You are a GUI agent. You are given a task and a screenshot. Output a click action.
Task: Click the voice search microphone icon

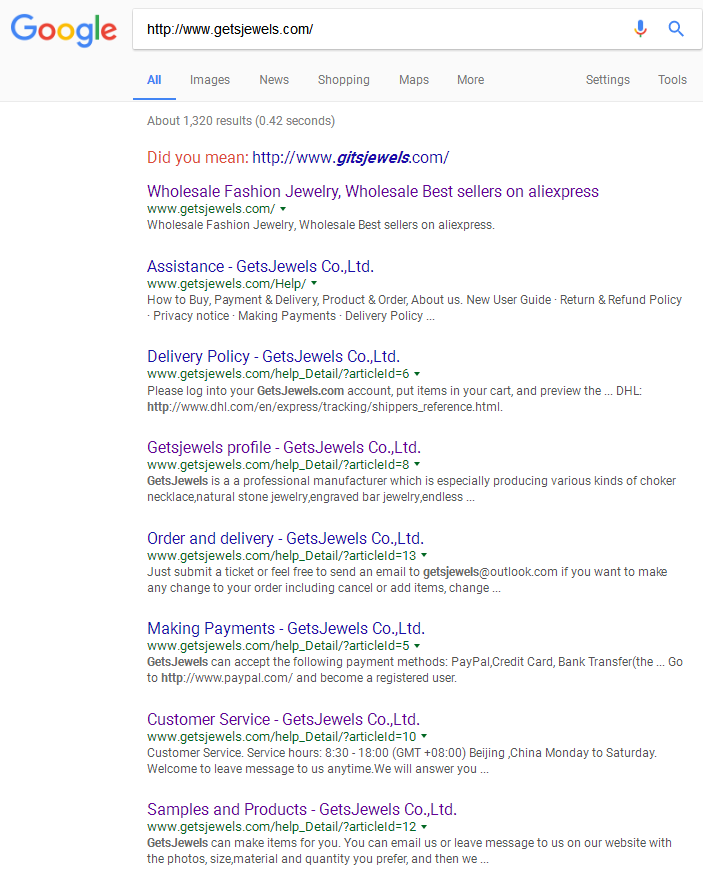click(x=640, y=29)
